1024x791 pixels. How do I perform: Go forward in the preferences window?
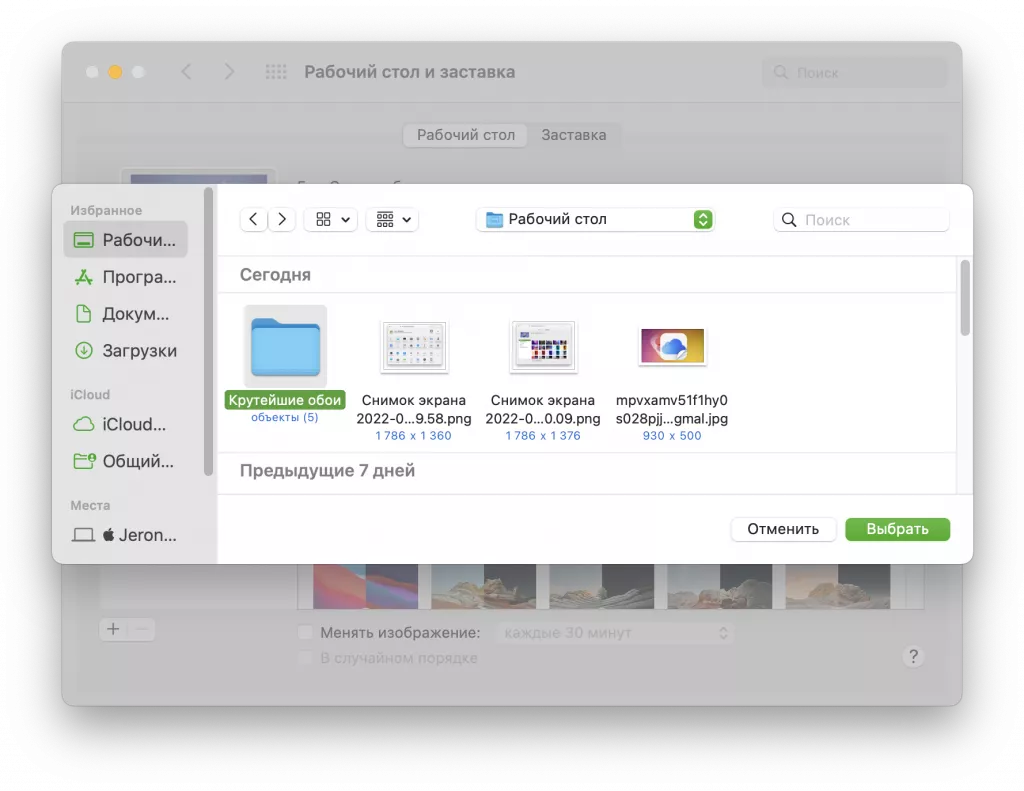tap(229, 71)
